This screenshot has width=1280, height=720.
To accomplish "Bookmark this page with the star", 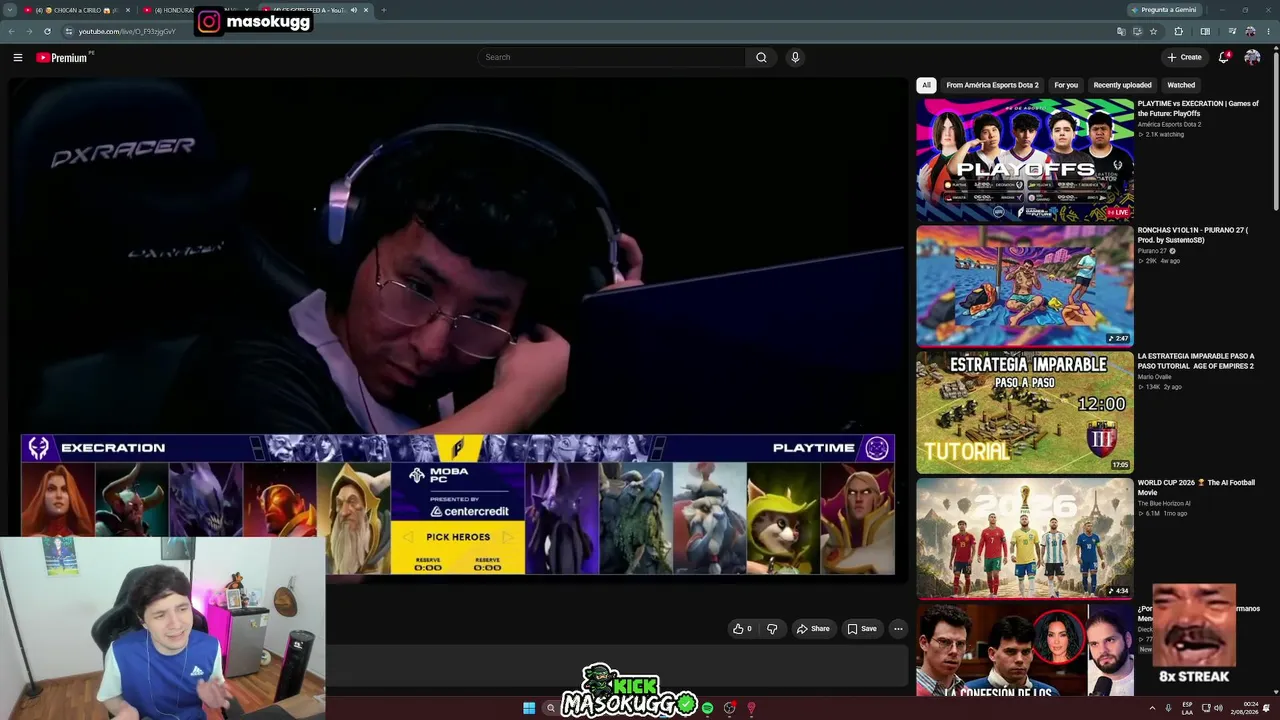I will 1153,31.
